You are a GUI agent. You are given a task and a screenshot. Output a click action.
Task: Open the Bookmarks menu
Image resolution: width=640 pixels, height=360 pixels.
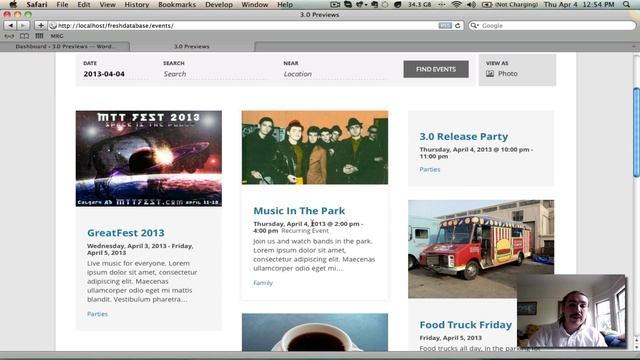pos(177,4)
